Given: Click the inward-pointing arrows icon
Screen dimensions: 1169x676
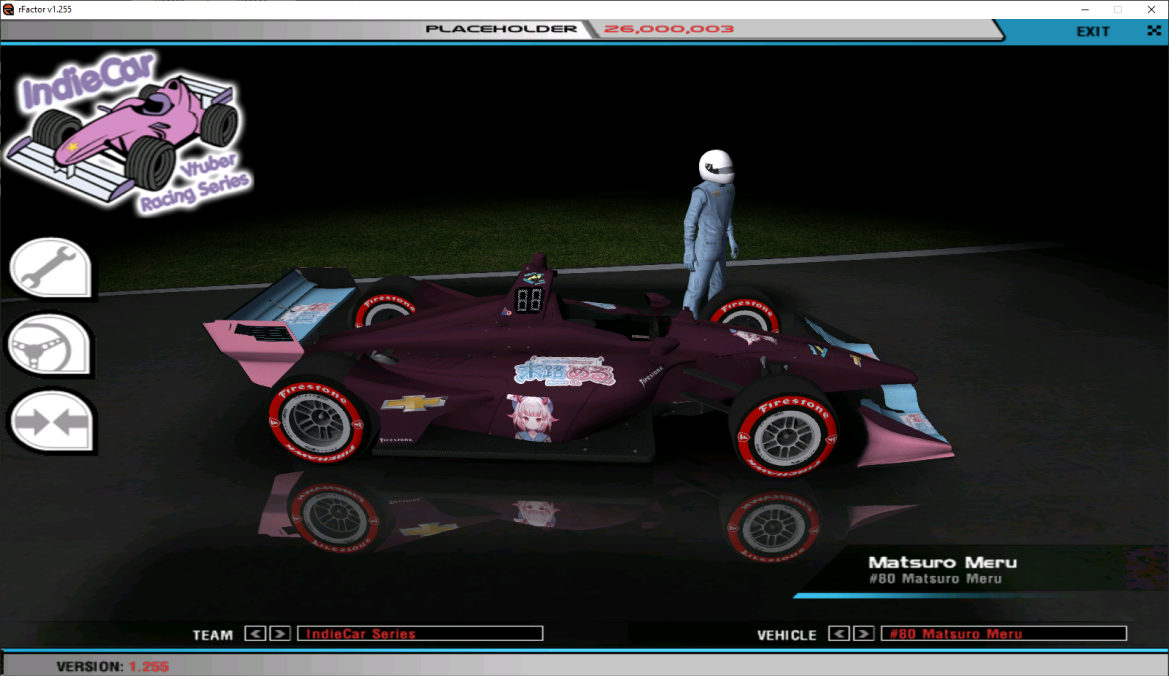Looking at the screenshot, I should [x=50, y=422].
